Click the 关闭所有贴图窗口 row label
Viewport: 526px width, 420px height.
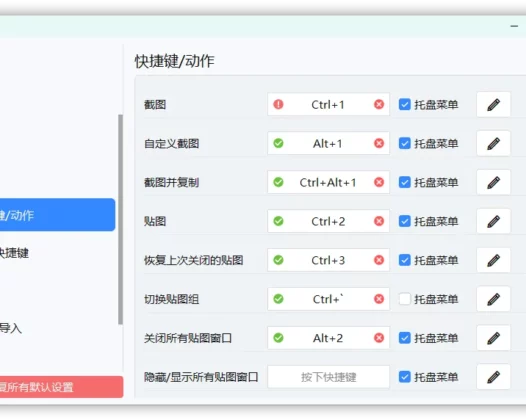pos(188,338)
